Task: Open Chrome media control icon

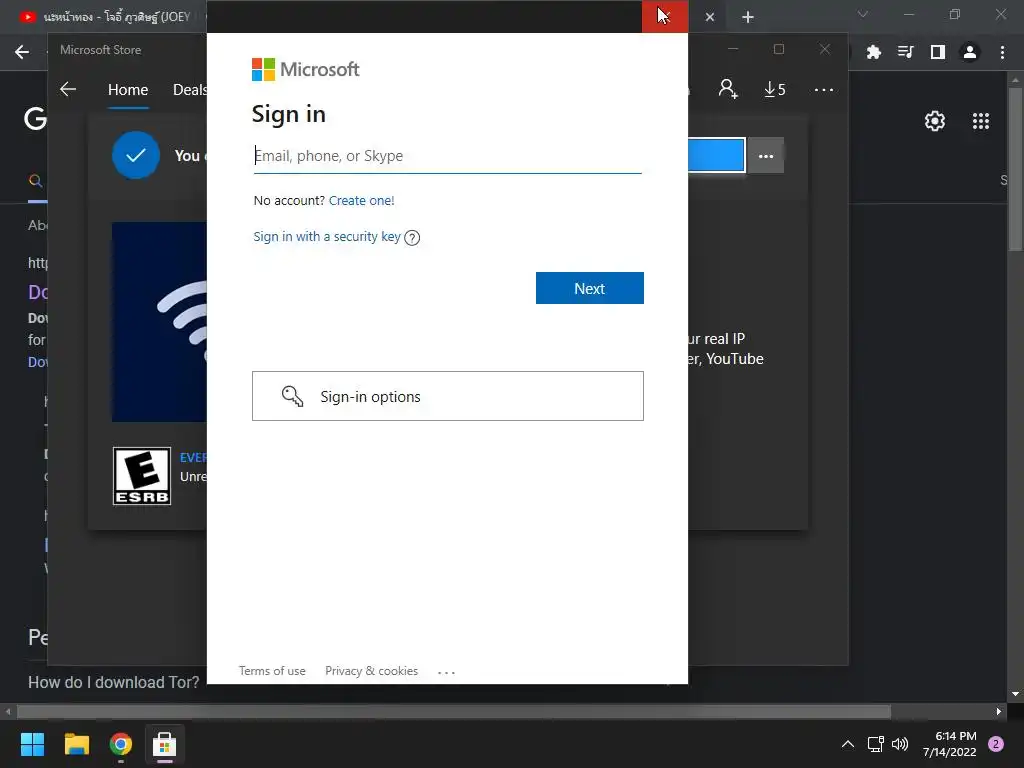Action: click(x=905, y=52)
